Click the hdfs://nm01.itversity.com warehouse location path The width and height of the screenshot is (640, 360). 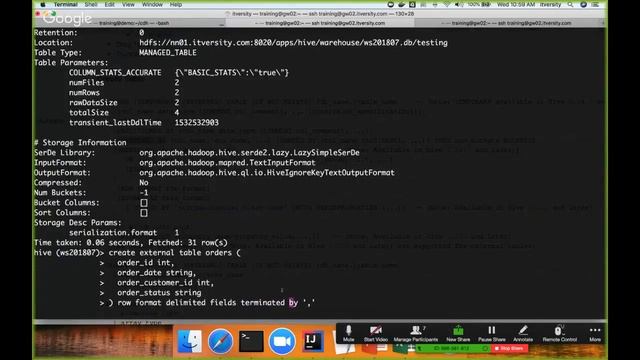pos(293,42)
